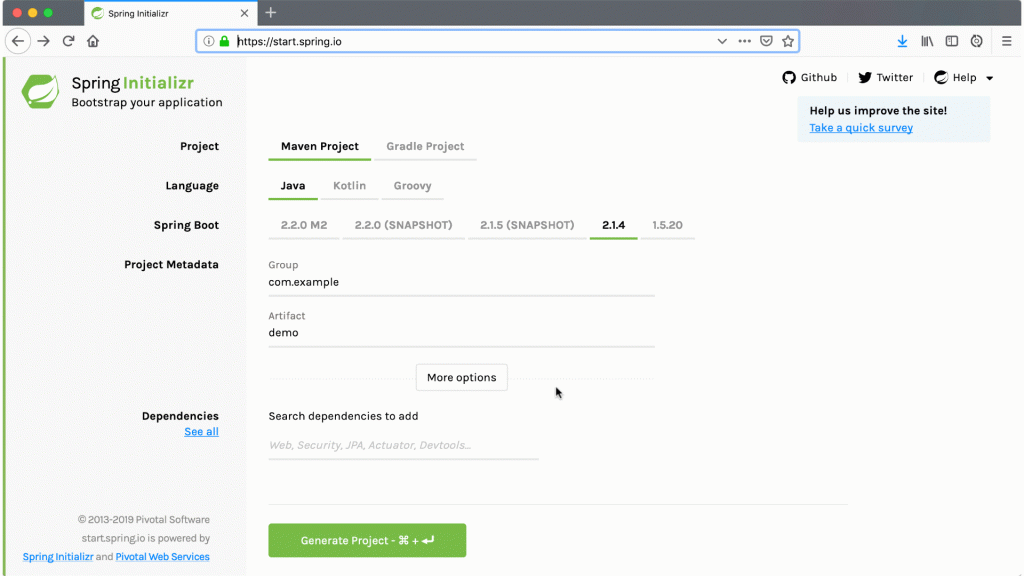This screenshot has height=576, width=1024.
Task: Click the green padlock security icon
Action: point(225,41)
